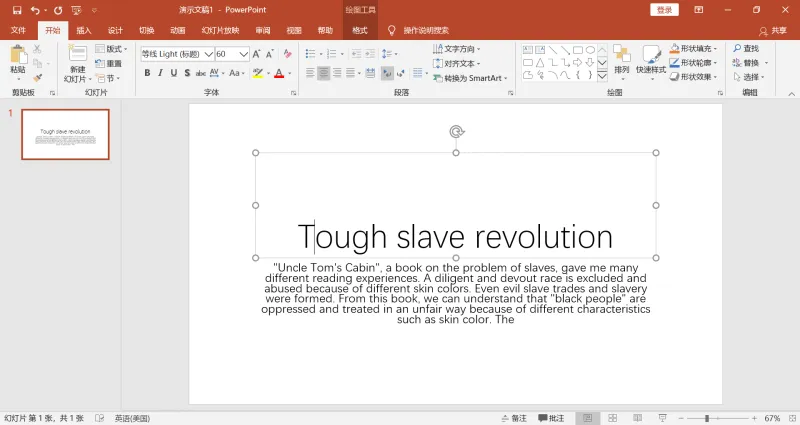This screenshot has height=425, width=800.
Task: Switch to the Insert (插入) tab
Action: click(84, 30)
